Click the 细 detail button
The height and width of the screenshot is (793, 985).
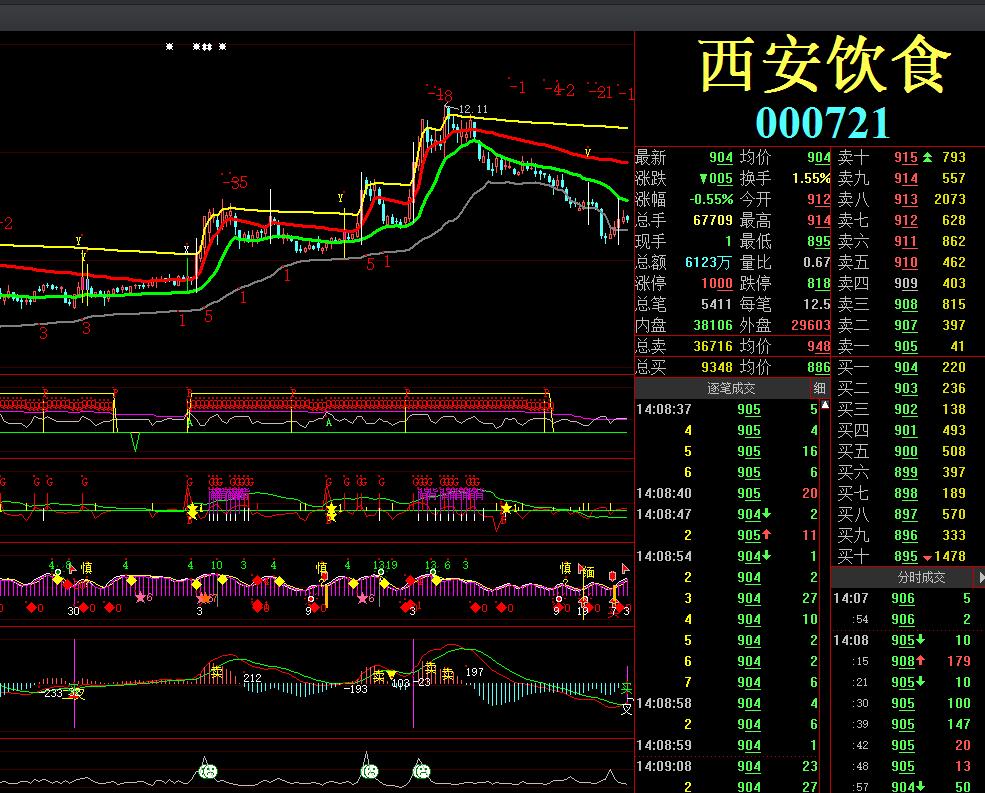coord(820,388)
